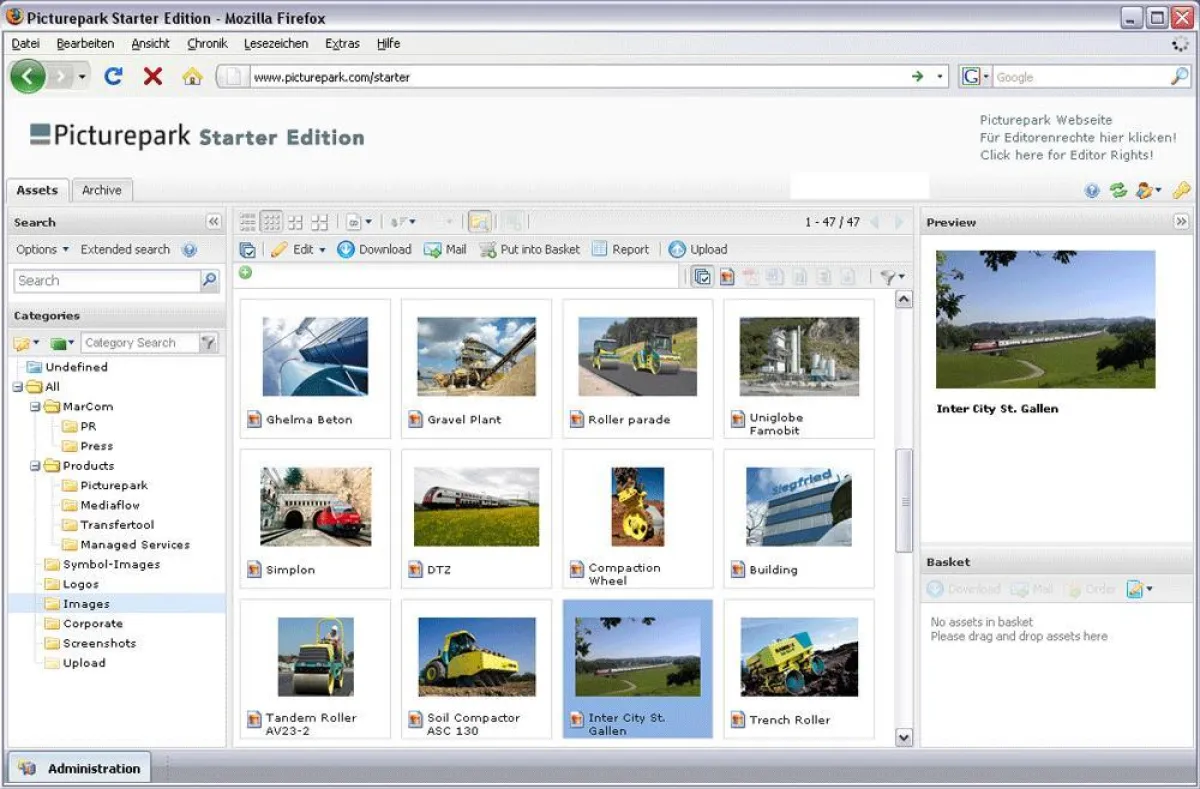Click the Mail icon to send assets
Screen dimensions: 1200x789
coord(433,249)
